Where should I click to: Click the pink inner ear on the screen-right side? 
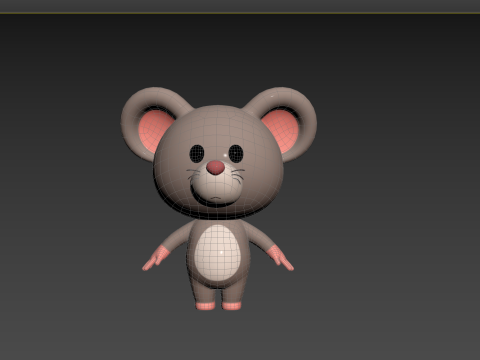pyautogui.click(x=282, y=131)
